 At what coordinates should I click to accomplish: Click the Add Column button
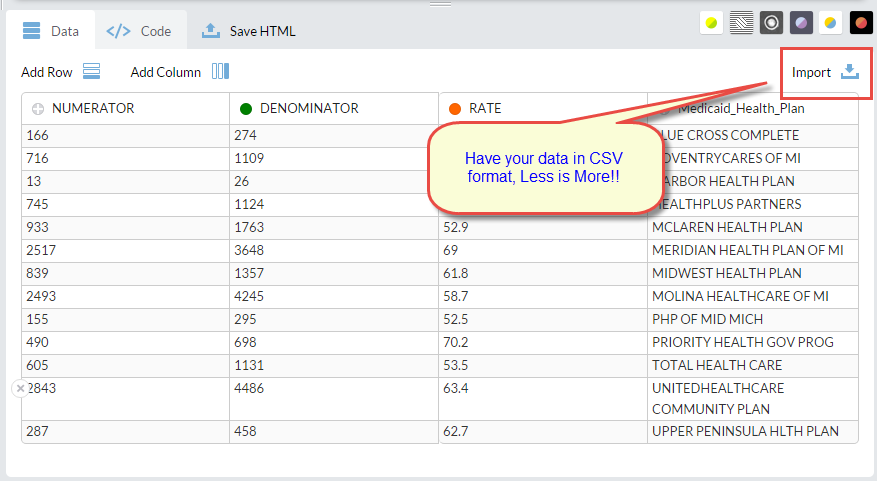tap(180, 72)
